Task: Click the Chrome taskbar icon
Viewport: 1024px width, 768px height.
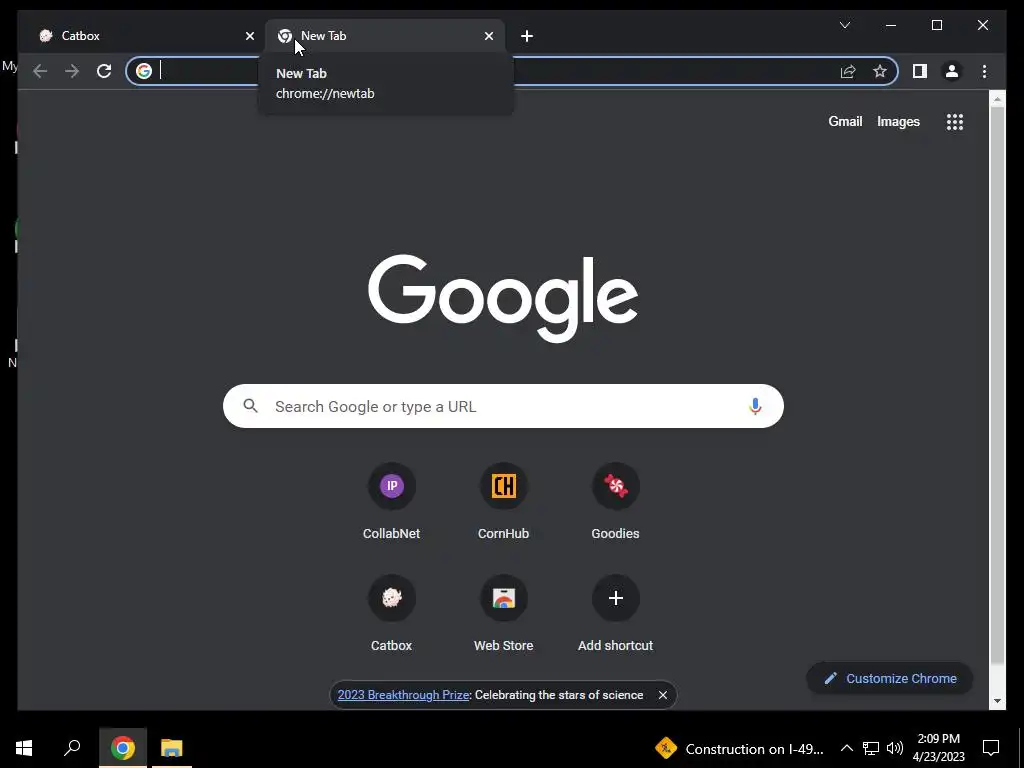Action: coord(123,748)
